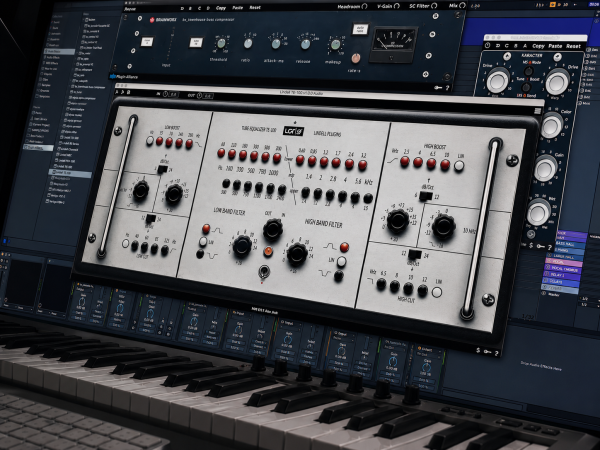This screenshot has width=600, height=450.
Task: Open the help question mark in the Karacter footer
Action: [549, 248]
